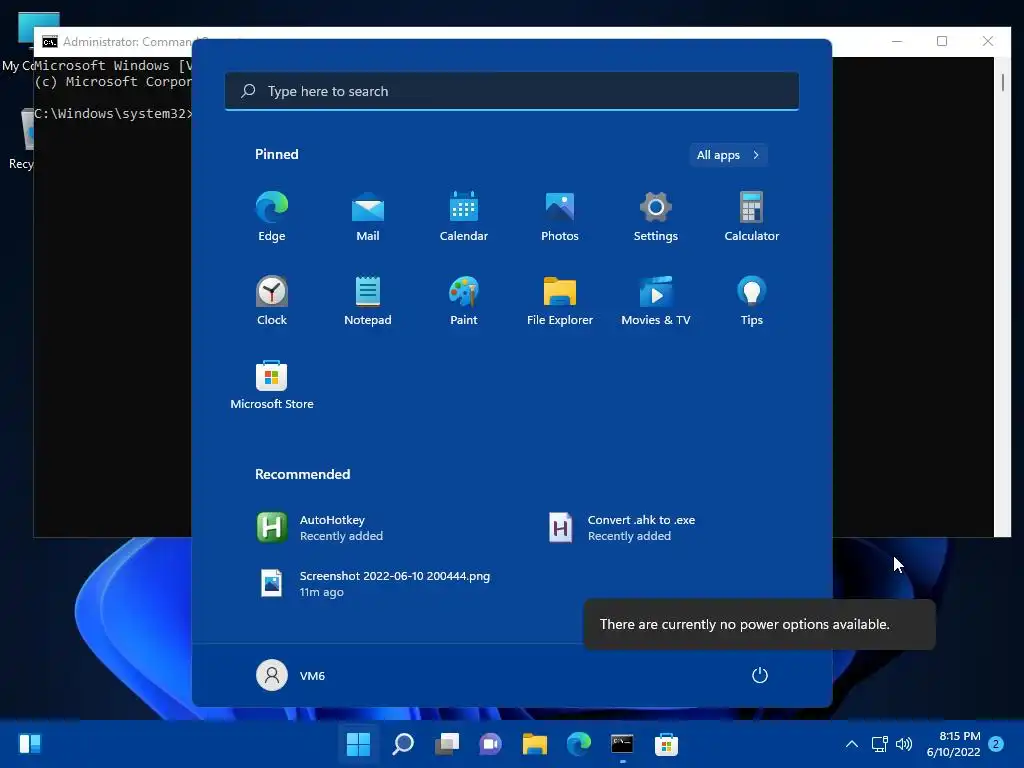Open the Widgets panel on the taskbar
Screen dimensions: 1024x768
[30, 744]
